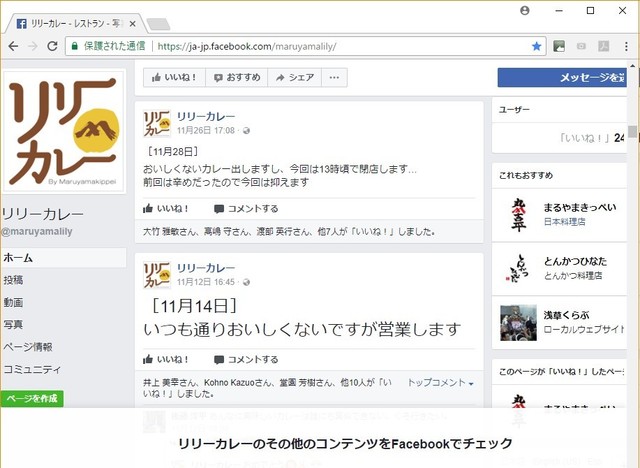This screenshot has width=640, height=468.
Task: Like the page with the いいね！ button
Action: tap(174, 77)
